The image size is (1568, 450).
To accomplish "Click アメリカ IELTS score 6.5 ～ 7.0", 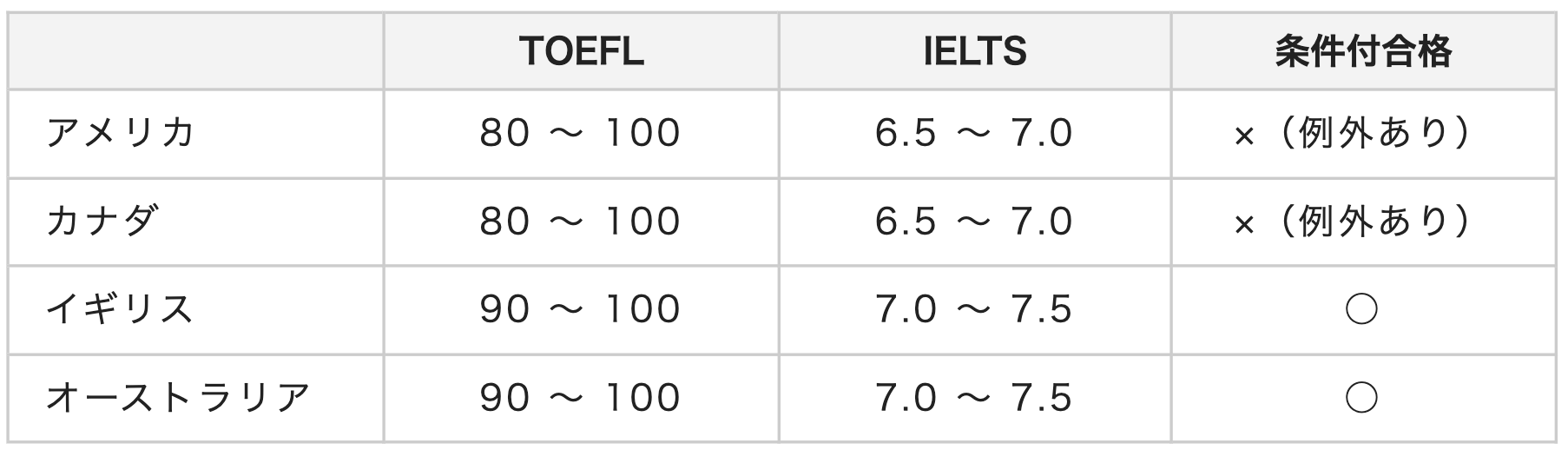I will tap(974, 133).
